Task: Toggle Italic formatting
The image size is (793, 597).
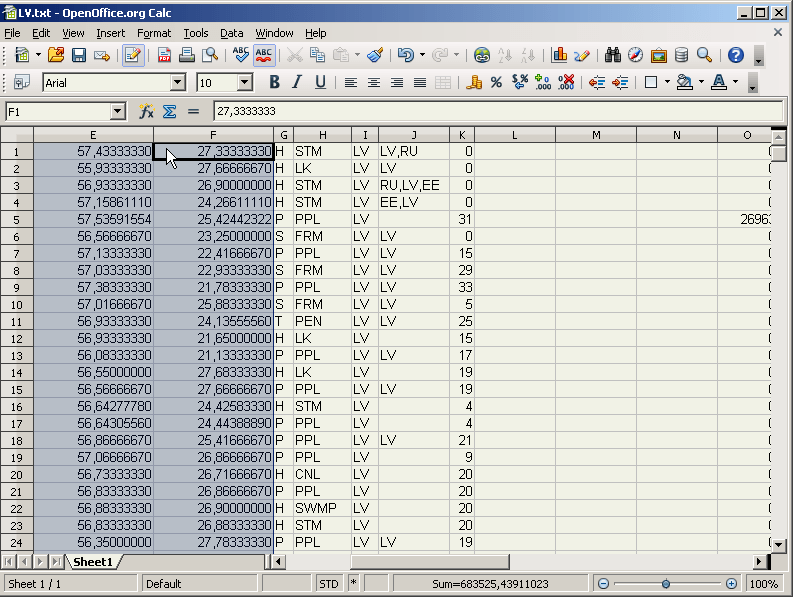Action: click(297, 82)
